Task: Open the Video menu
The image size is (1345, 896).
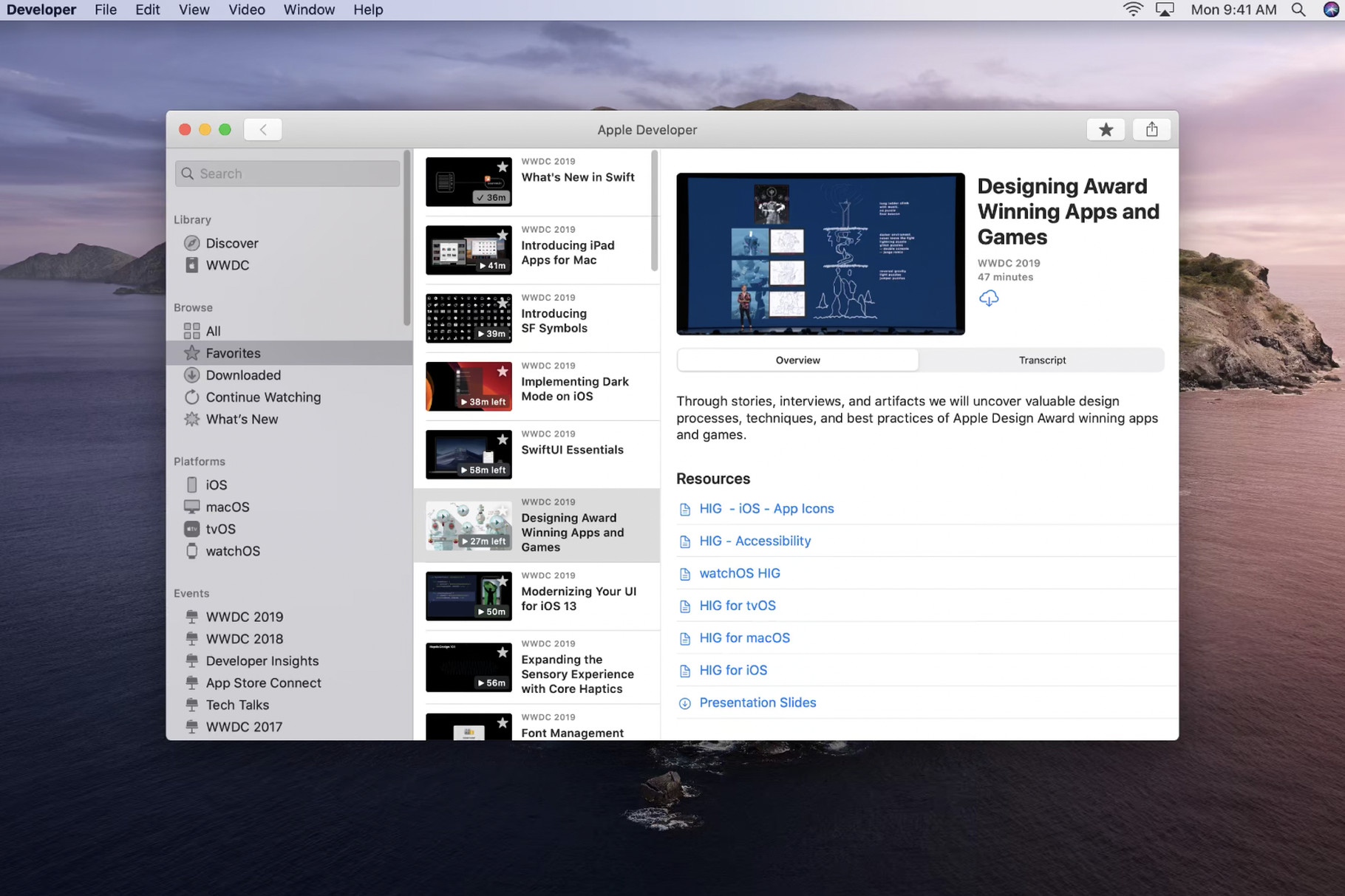Action: point(246,10)
